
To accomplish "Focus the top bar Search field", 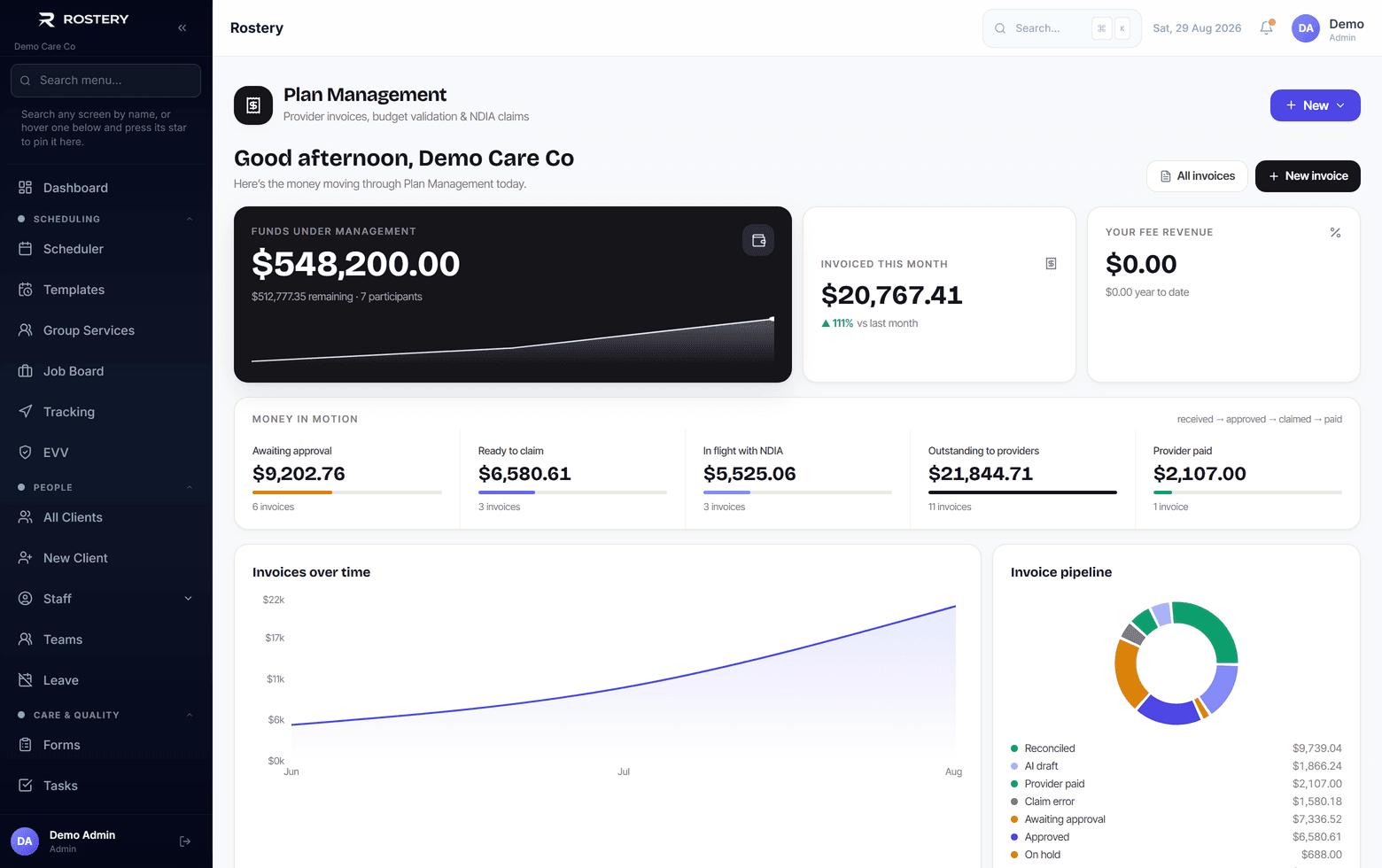I will (x=1061, y=28).
